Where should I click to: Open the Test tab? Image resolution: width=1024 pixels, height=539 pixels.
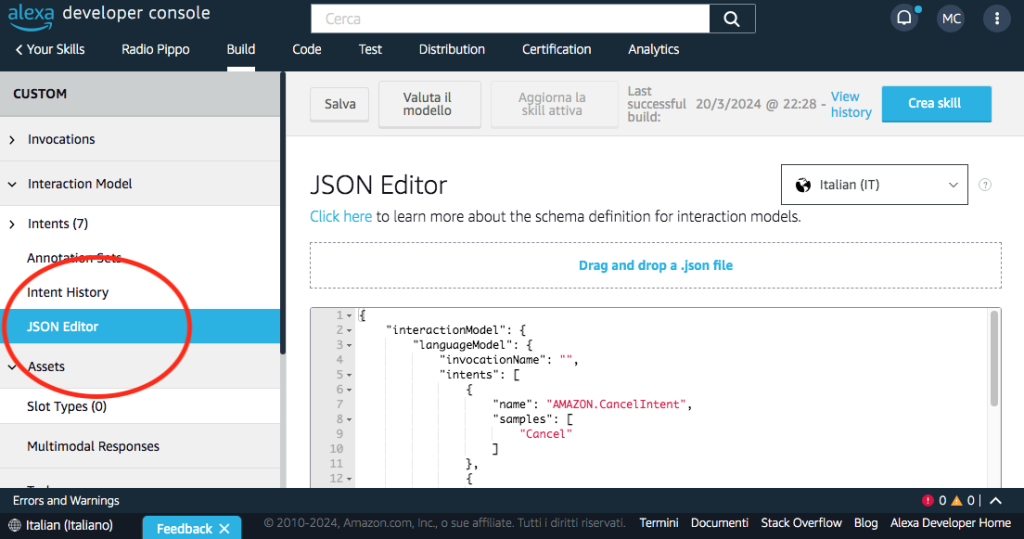pyautogui.click(x=370, y=49)
